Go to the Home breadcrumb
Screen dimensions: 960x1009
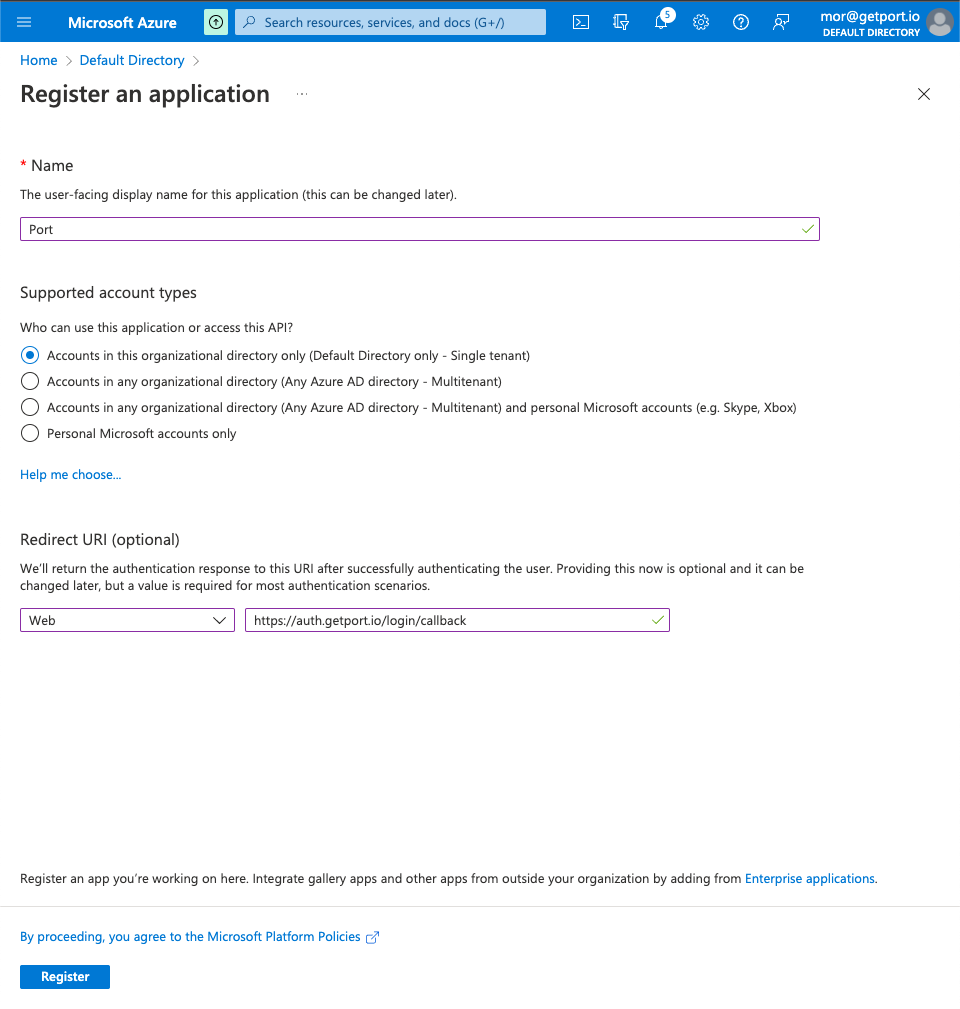pos(39,60)
